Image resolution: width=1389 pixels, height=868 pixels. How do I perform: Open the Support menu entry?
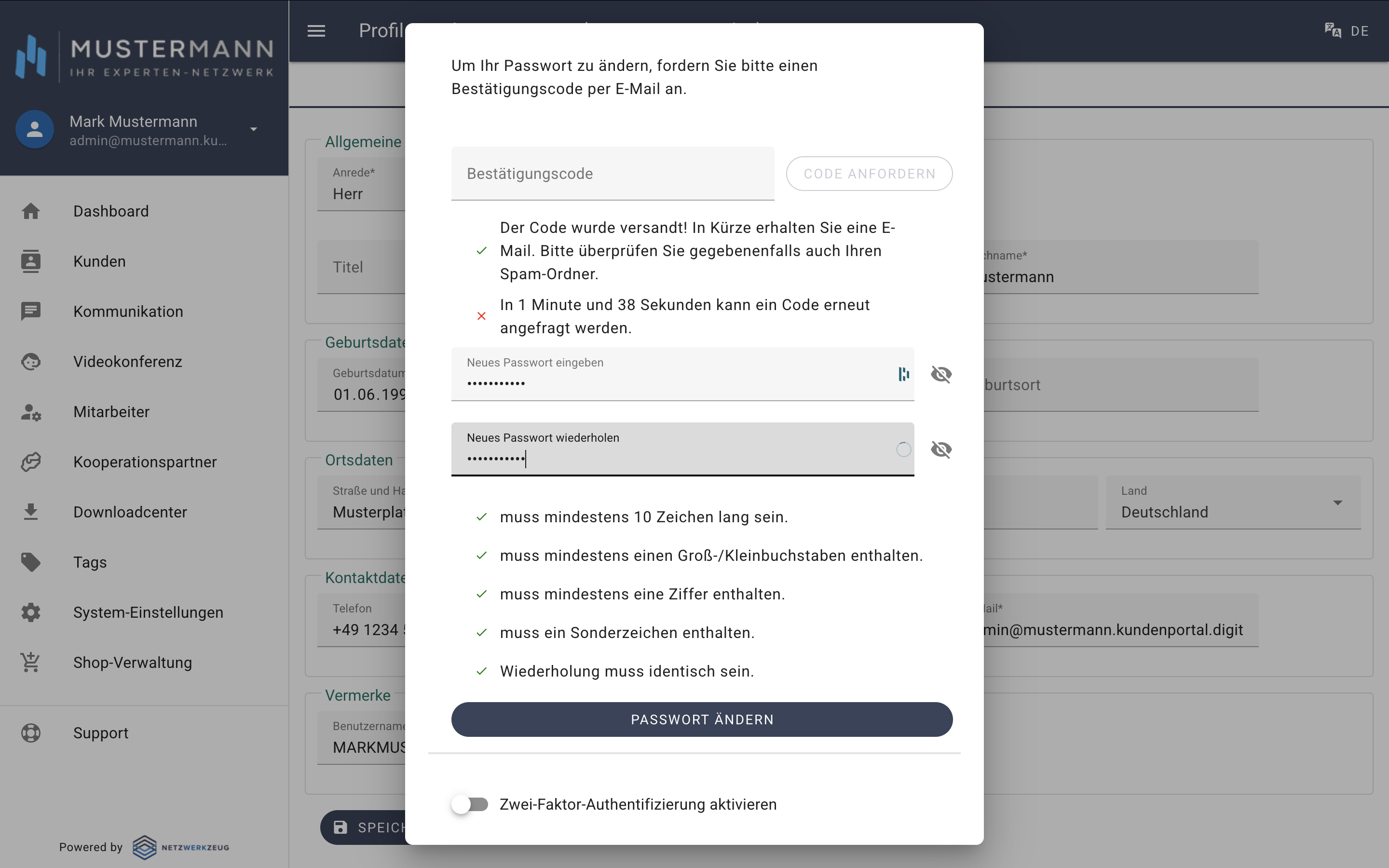pos(144,733)
